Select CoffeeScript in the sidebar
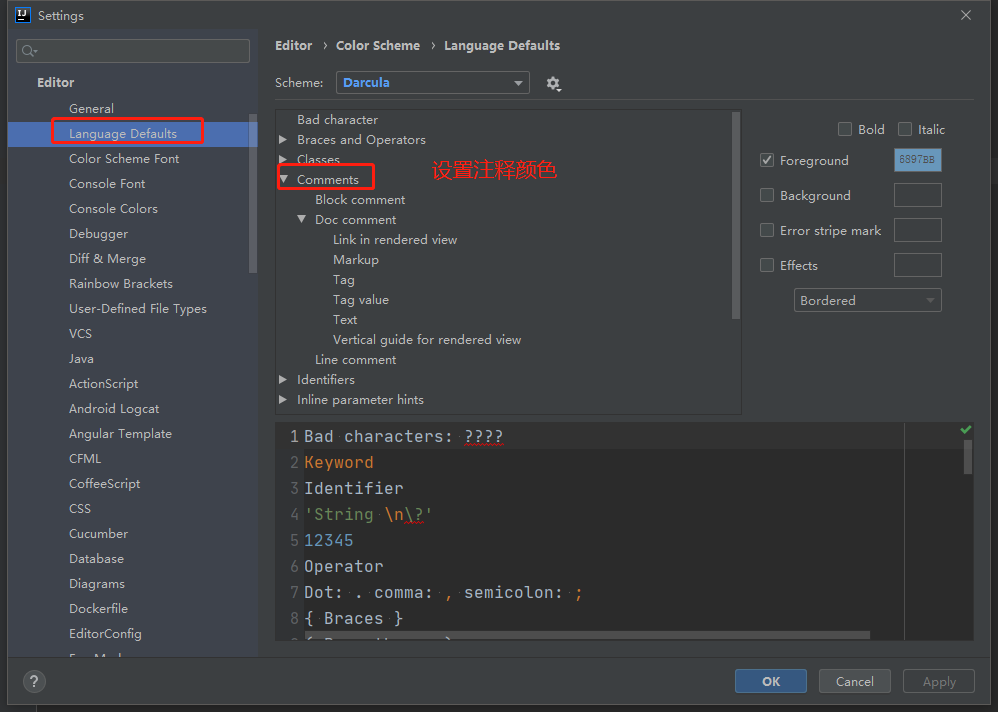Image resolution: width=998 pixels, height=712 pixels. (x=104, y=484)
